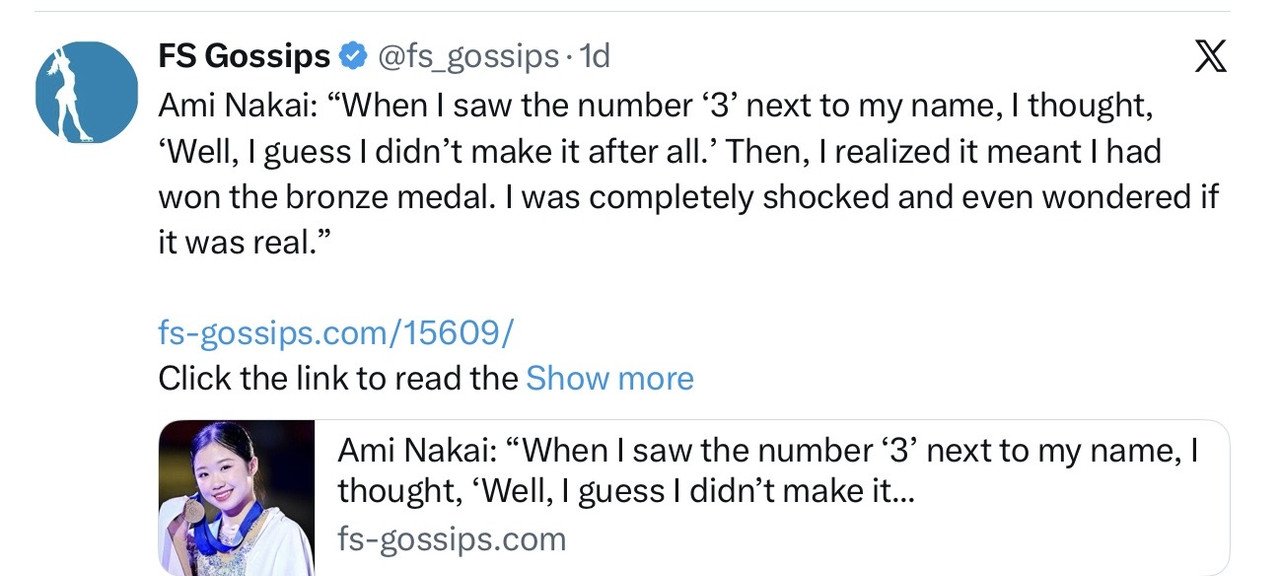This screenshot has width=1280, height=576.
Task: Click the tweet's first line beginning "Ami Nakai"
Action: 656,105
